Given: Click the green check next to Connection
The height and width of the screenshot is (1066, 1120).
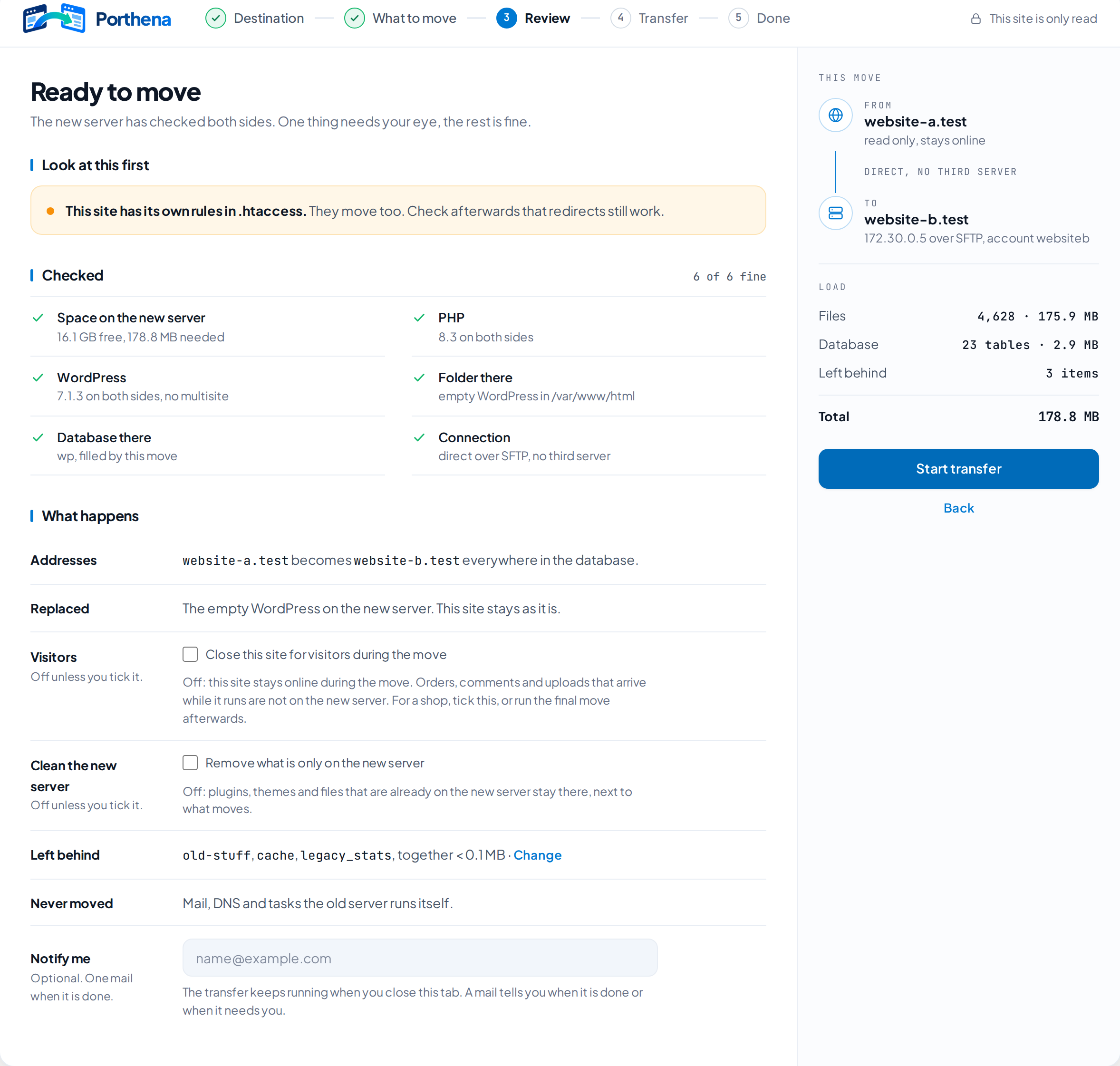Looking at the screenshot, I should click(419, 437).
